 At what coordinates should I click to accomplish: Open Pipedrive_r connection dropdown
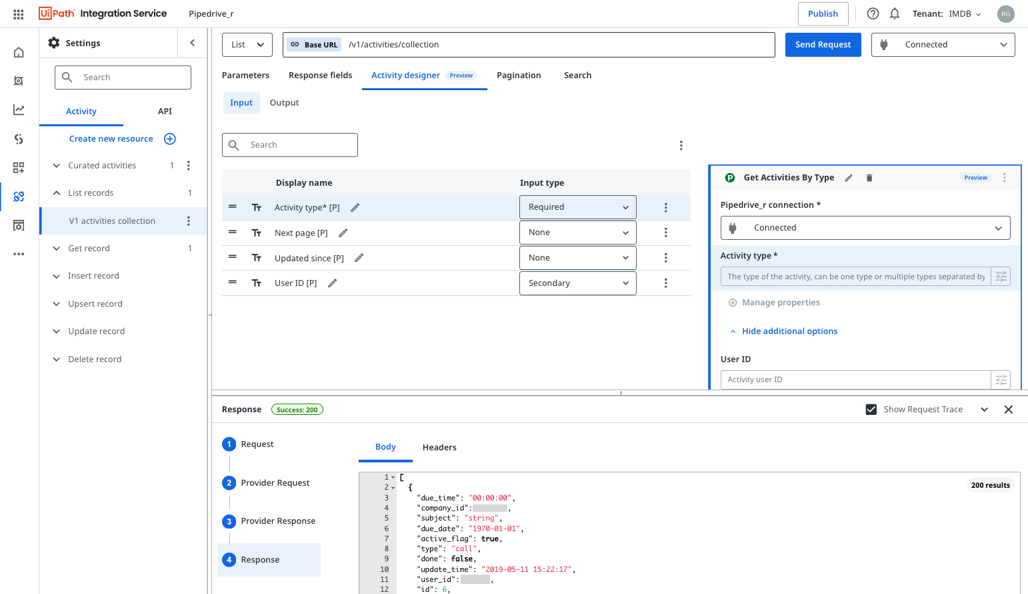click(865, 228)
